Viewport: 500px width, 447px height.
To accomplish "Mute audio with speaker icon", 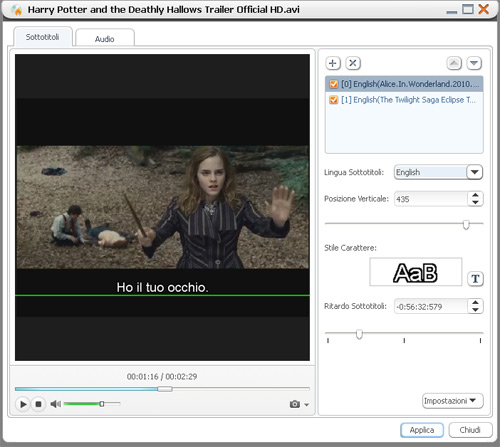I will 55,404.
